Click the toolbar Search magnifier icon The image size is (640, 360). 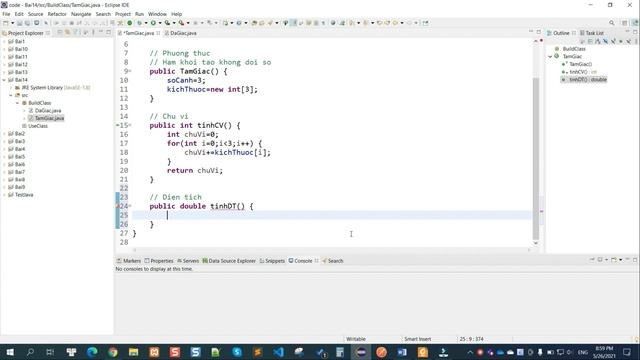(x=611, y=23)
